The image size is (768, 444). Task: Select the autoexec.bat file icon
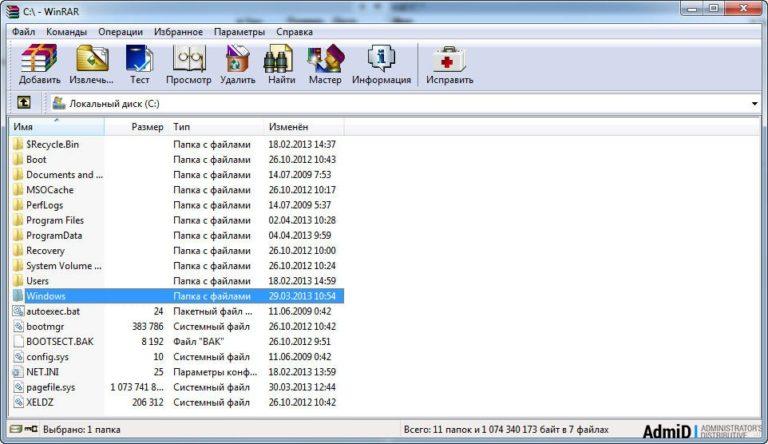18,311
